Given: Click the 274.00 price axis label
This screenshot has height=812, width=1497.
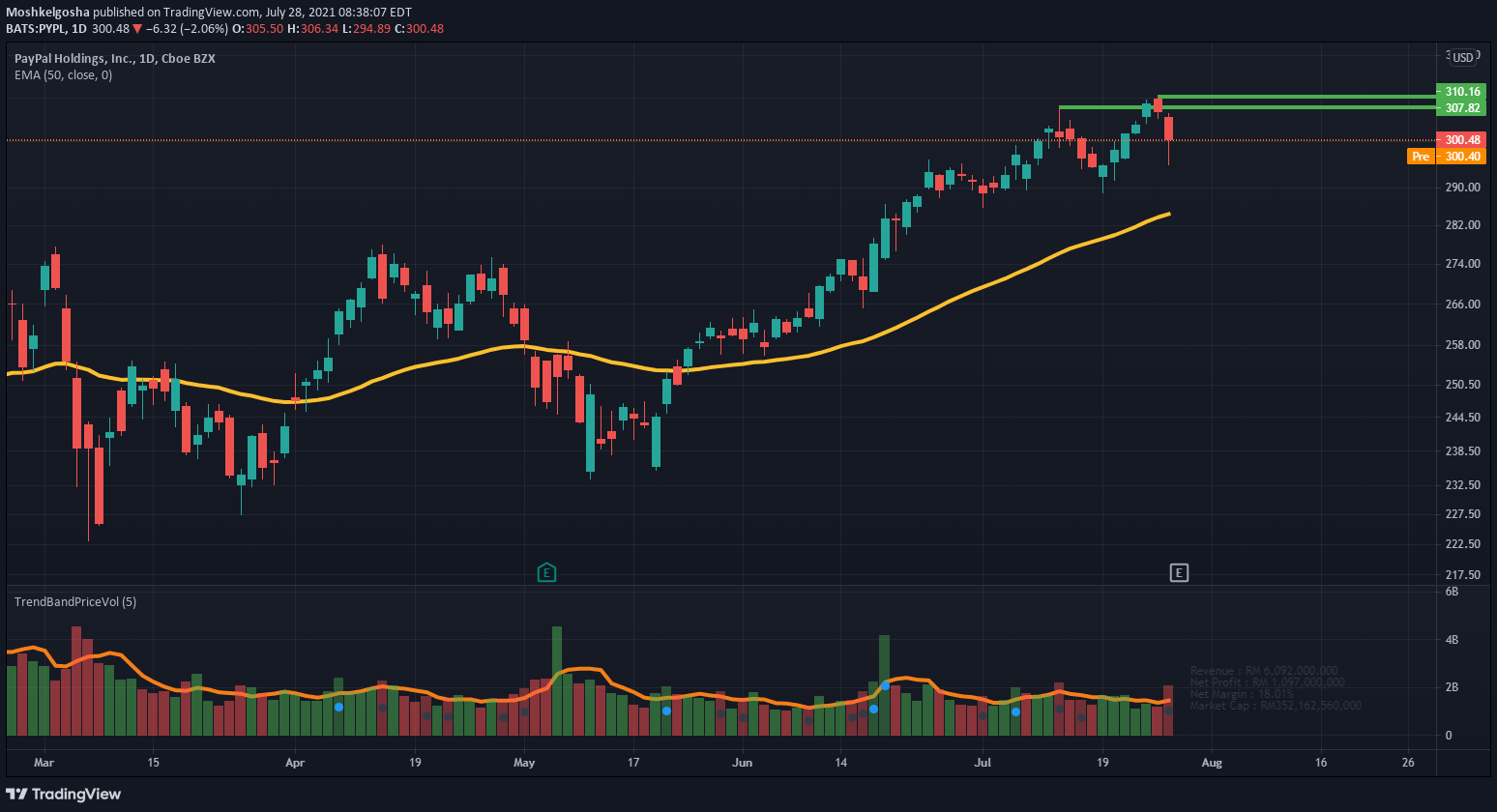Looking at the screenshot, I should pos(1462,264).
